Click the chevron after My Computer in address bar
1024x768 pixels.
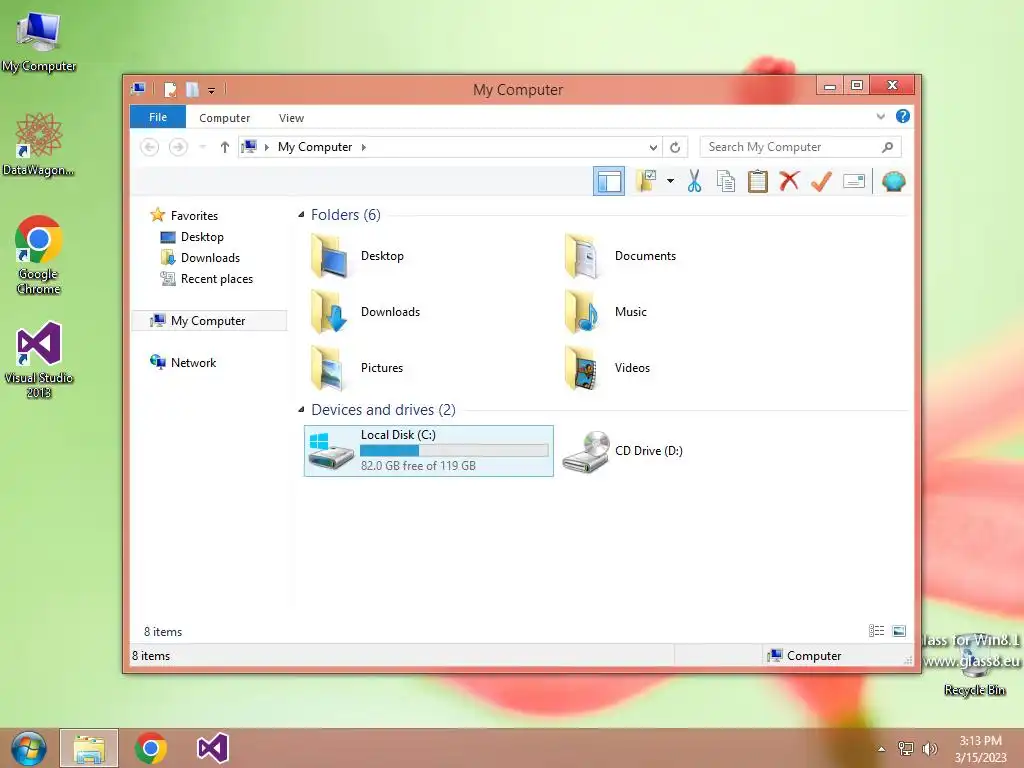[x=364, y=147]
